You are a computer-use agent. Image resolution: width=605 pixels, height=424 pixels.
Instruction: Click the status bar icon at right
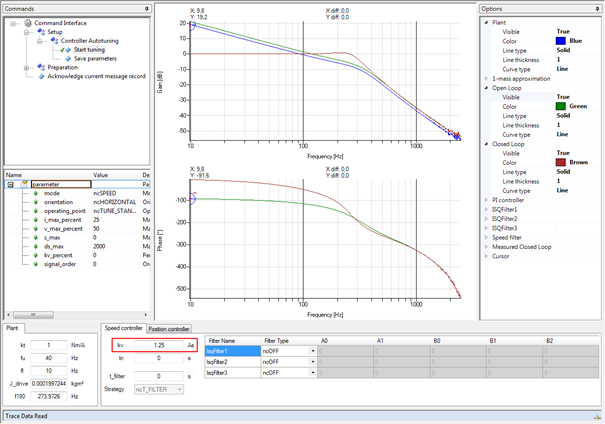[x=597, y=416]
